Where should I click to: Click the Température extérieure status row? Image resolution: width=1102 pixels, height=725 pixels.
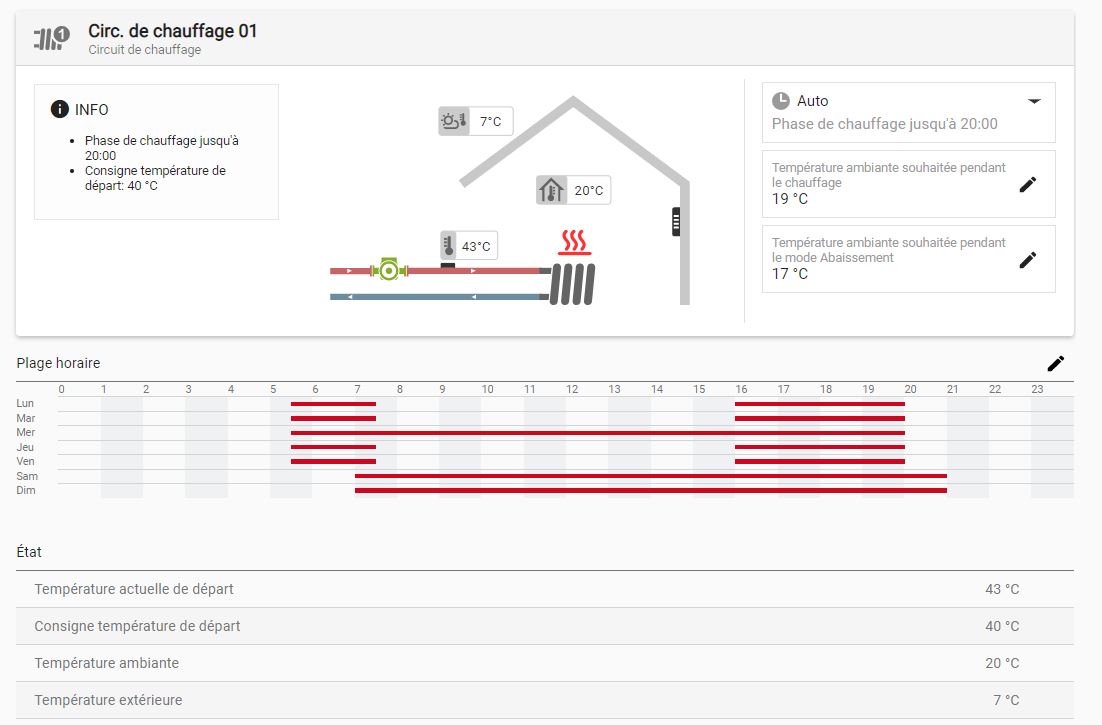545,700
